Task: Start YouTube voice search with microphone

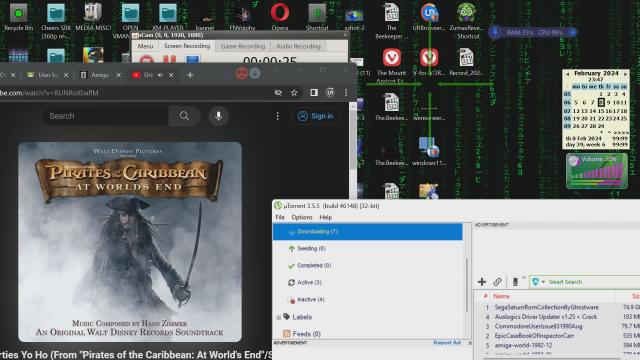Action: [x=219, y=116]
